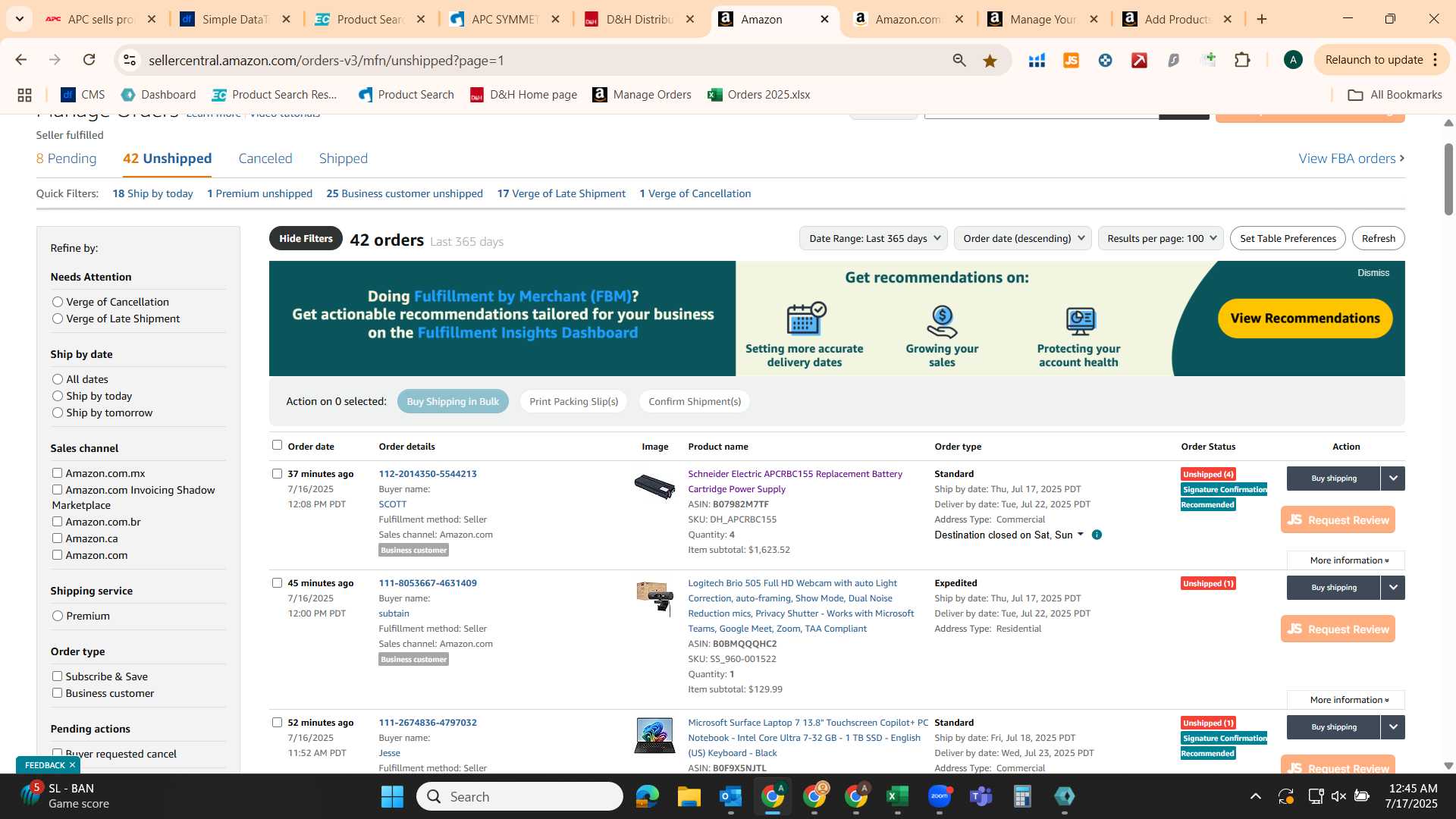Select Verge of Cancellation radio button

click(x=57, y=302)
